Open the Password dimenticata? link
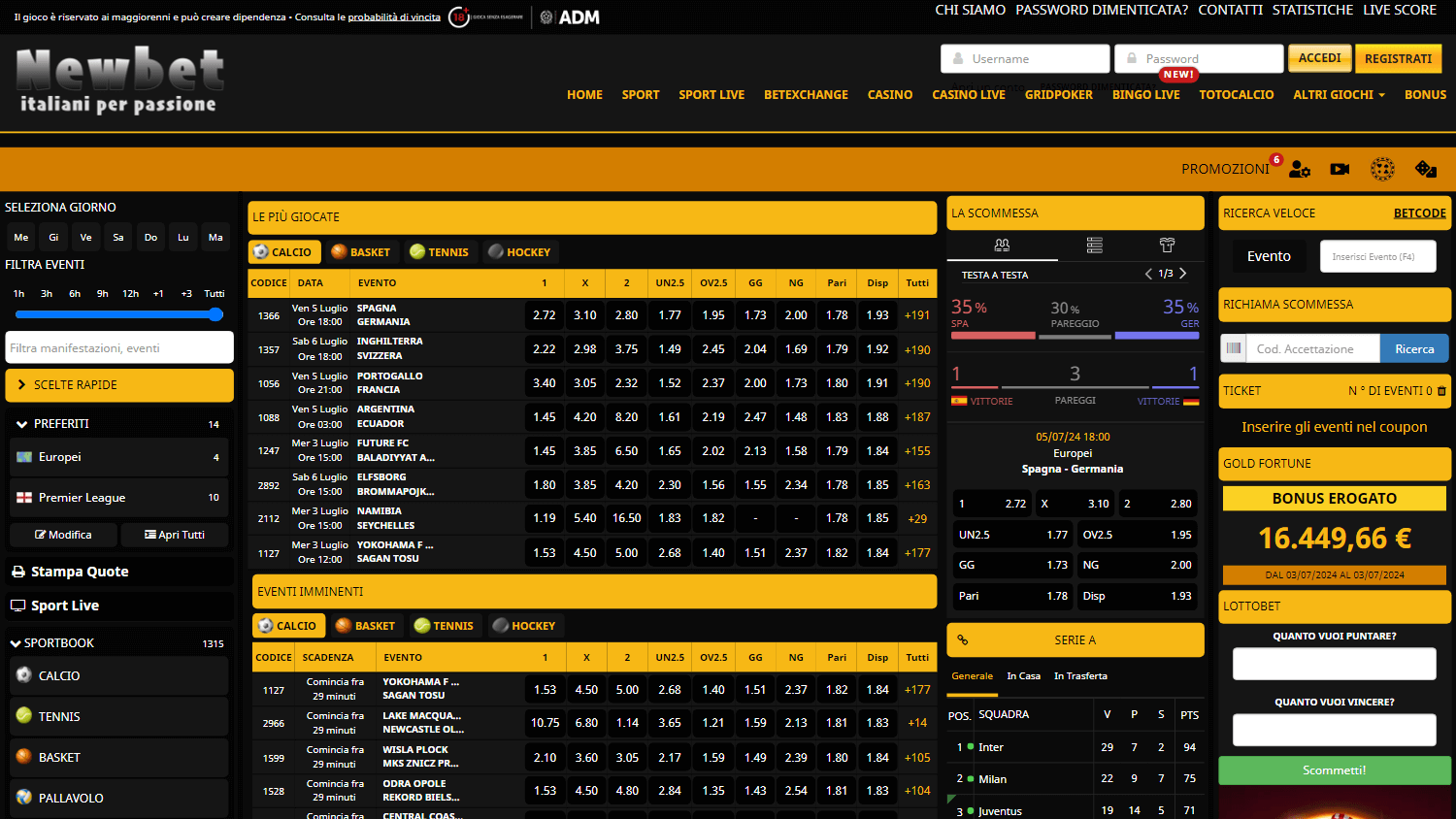 coord(1102,10)
